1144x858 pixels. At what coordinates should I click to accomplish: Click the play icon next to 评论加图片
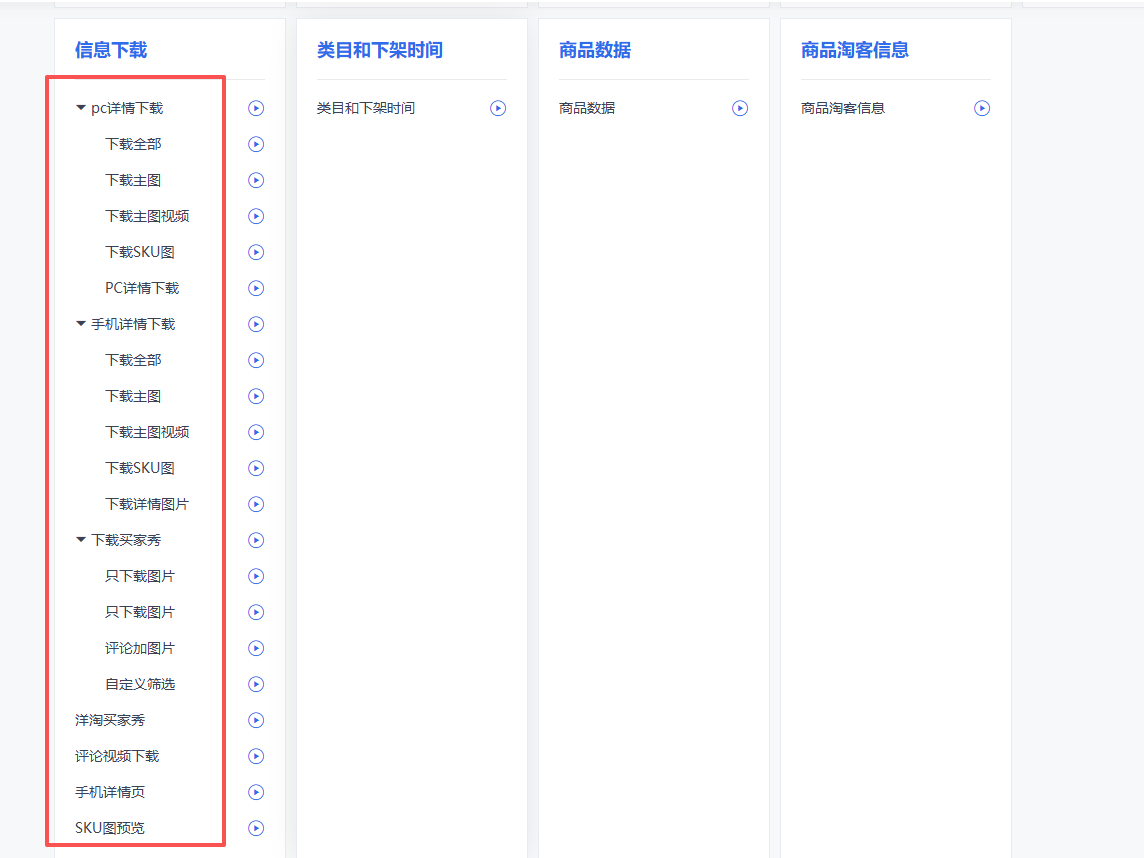click(255, 648)
